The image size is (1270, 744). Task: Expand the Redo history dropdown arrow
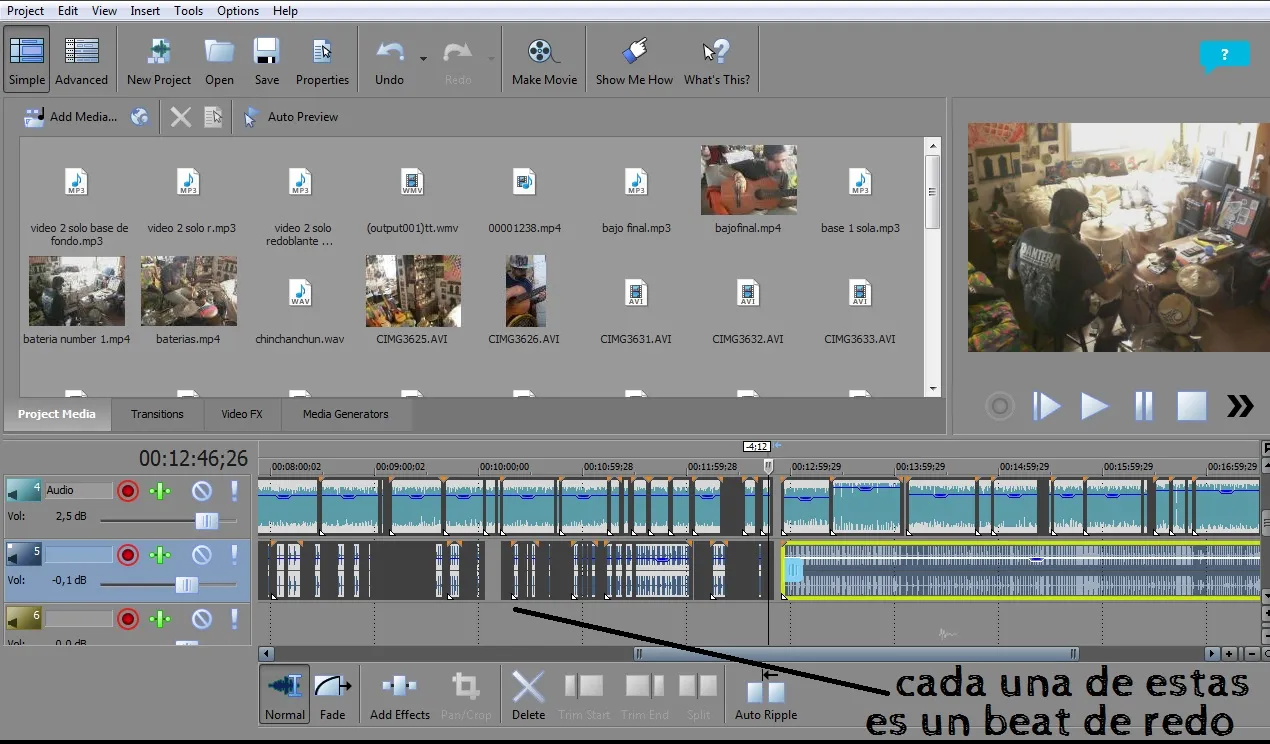coord(491,59)
